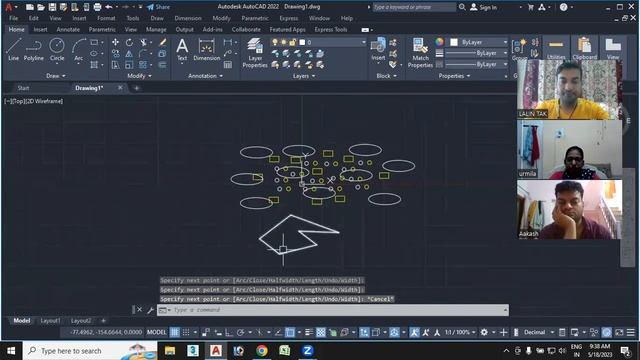640x360 pixels.
Task: Expand the Block panel
Action: click(386, 76)
